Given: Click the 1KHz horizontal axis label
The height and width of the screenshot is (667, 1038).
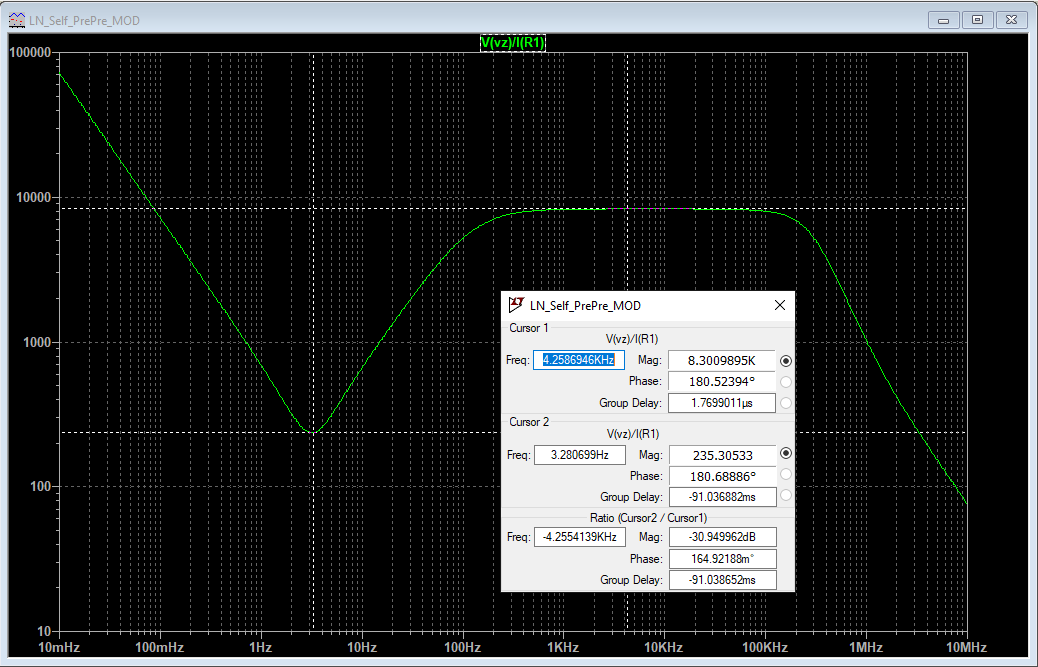Looking at the screenshot, I should click(563, 647).
